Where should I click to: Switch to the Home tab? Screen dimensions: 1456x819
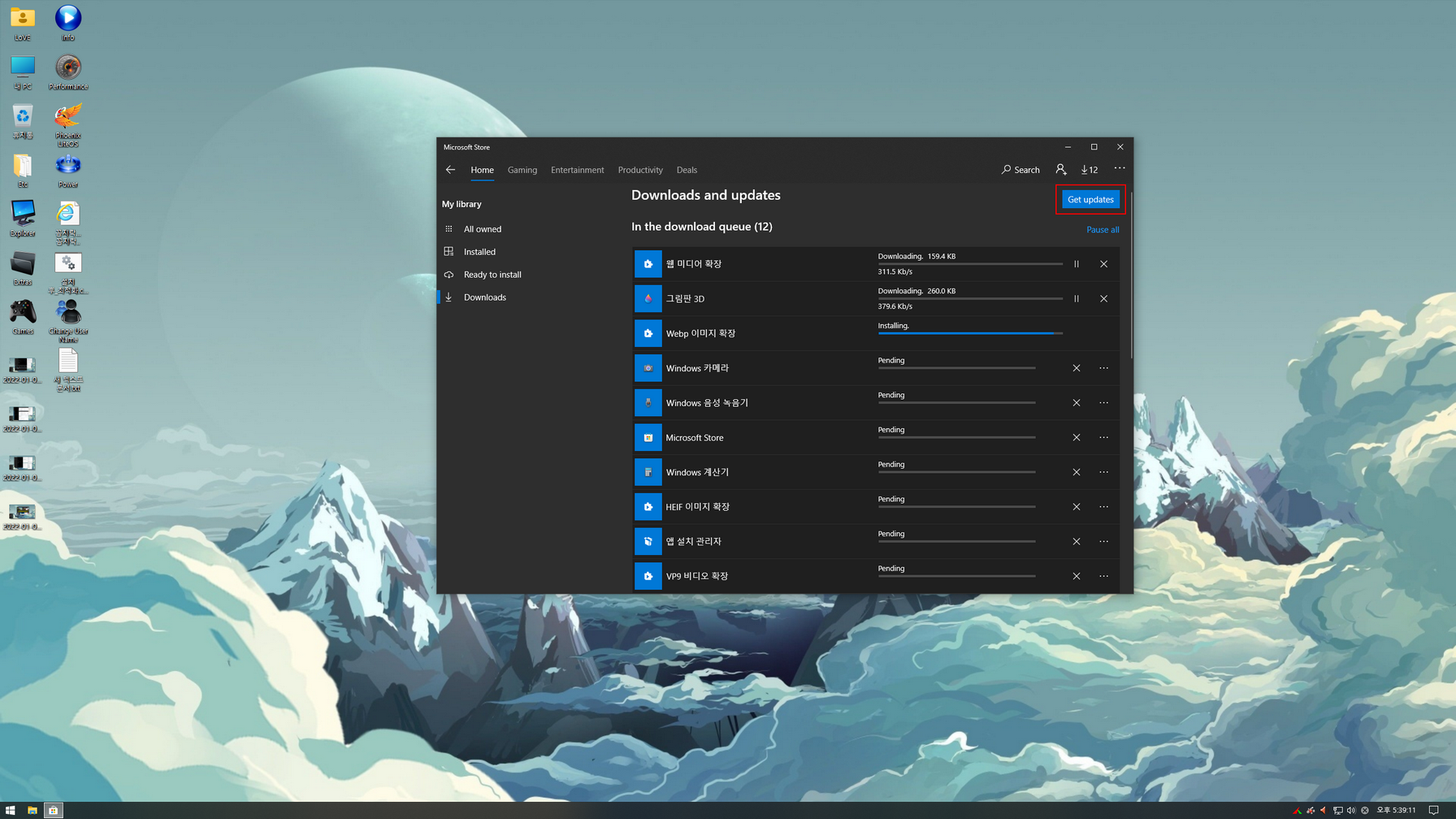482,170
